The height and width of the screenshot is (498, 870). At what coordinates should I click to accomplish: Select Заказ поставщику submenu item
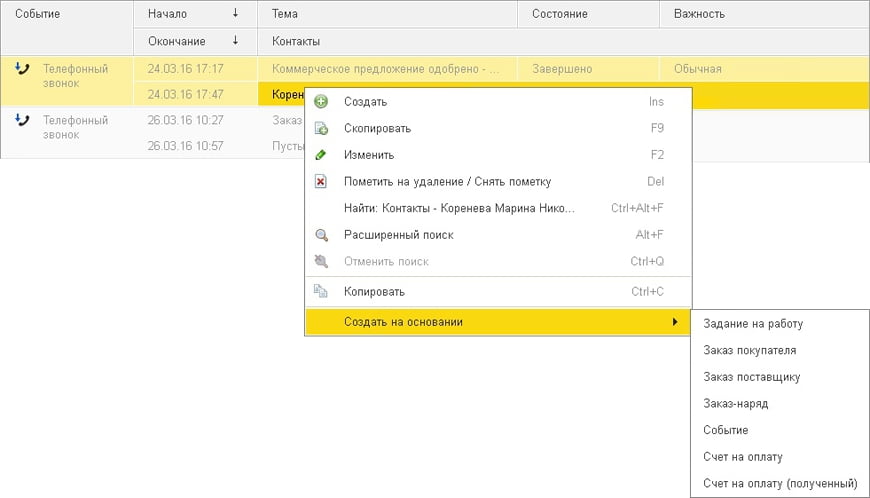(x=780, y=377)
